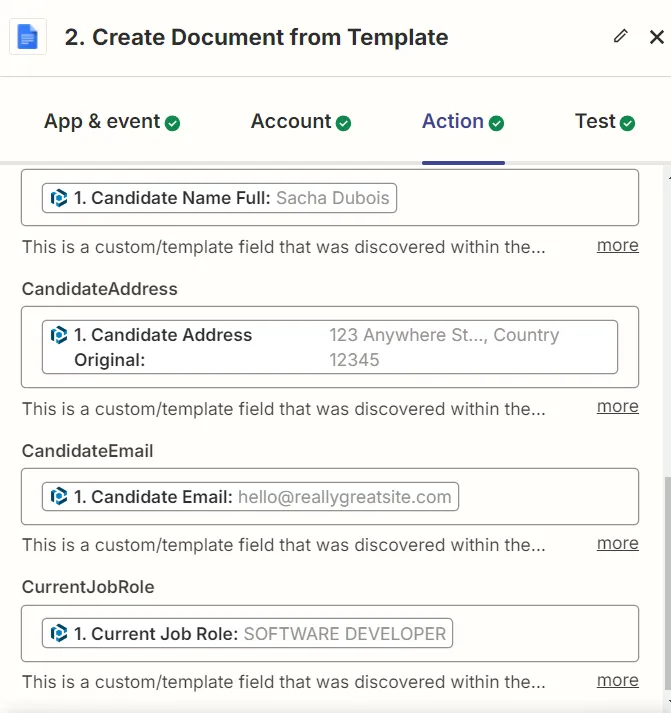Screen dimensions: 671x713
Task: Click the CandidateAddress field label
Action: 100,289
